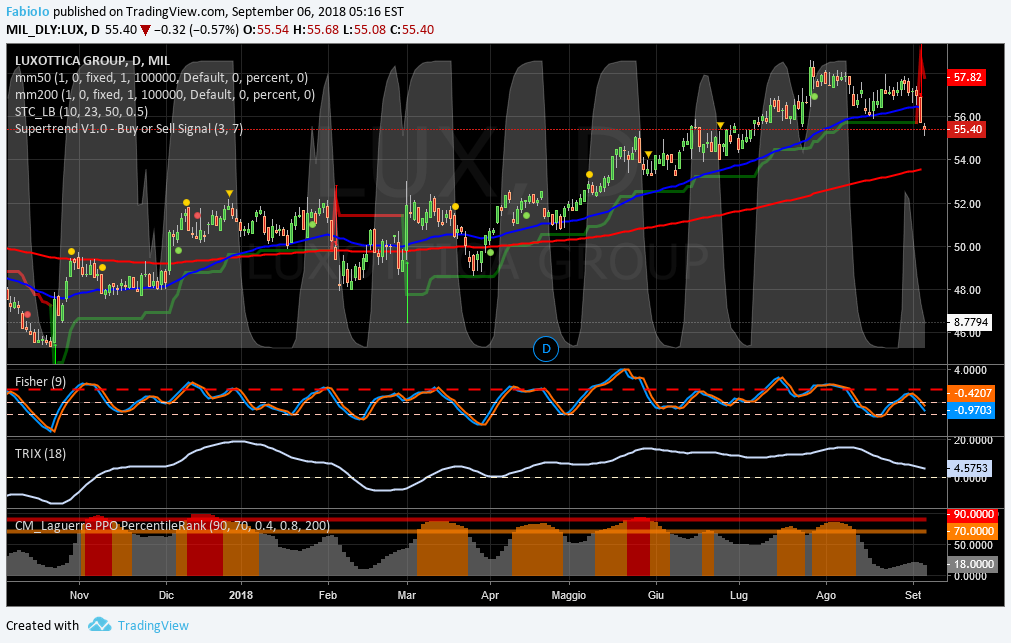Image resolution: width=1011 pixels, height=643 pixels.
Task: Click the 52.00 price axis tick
Action: (967, 204)
